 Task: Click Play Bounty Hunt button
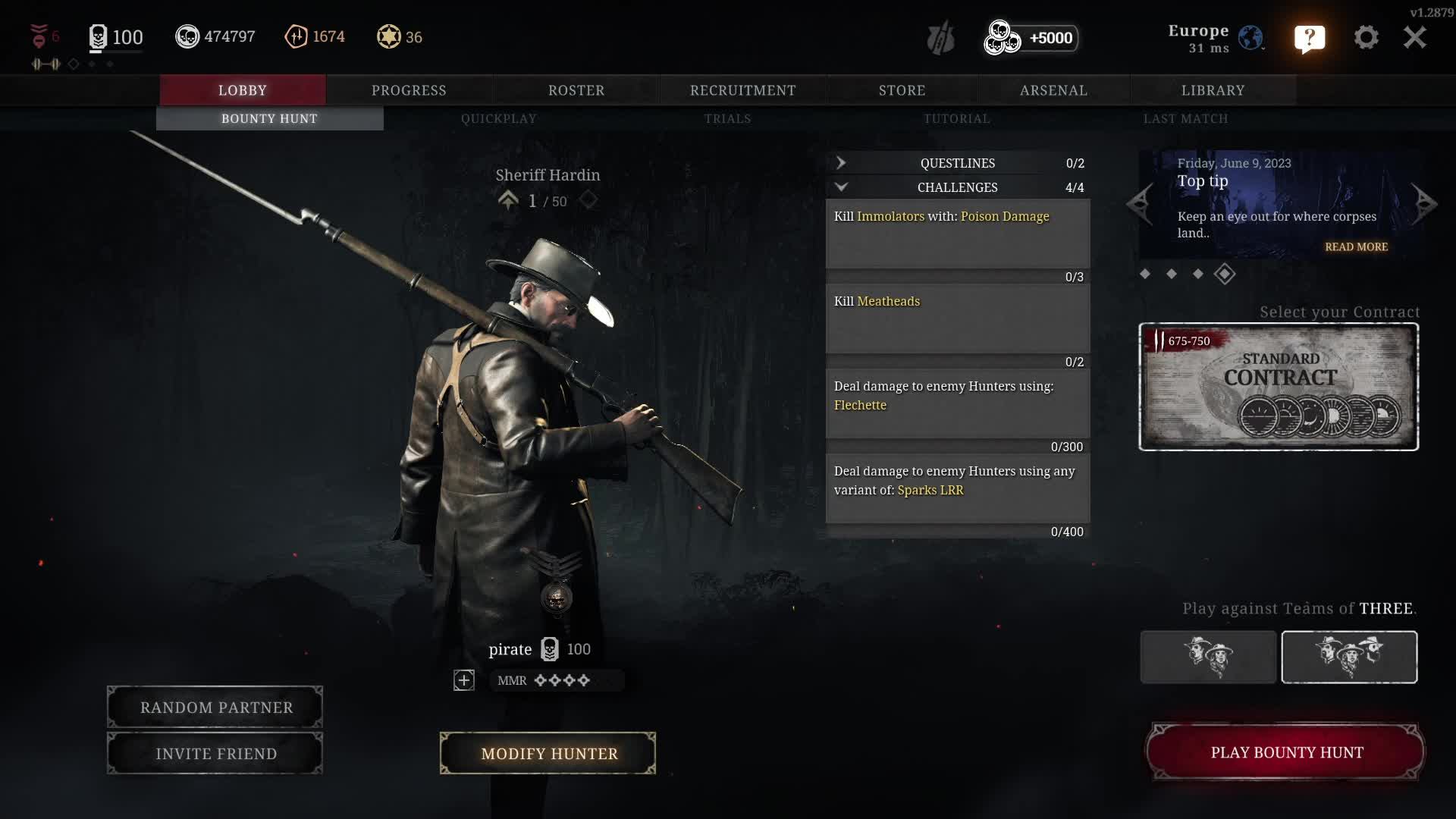[x=1286, y=752]
